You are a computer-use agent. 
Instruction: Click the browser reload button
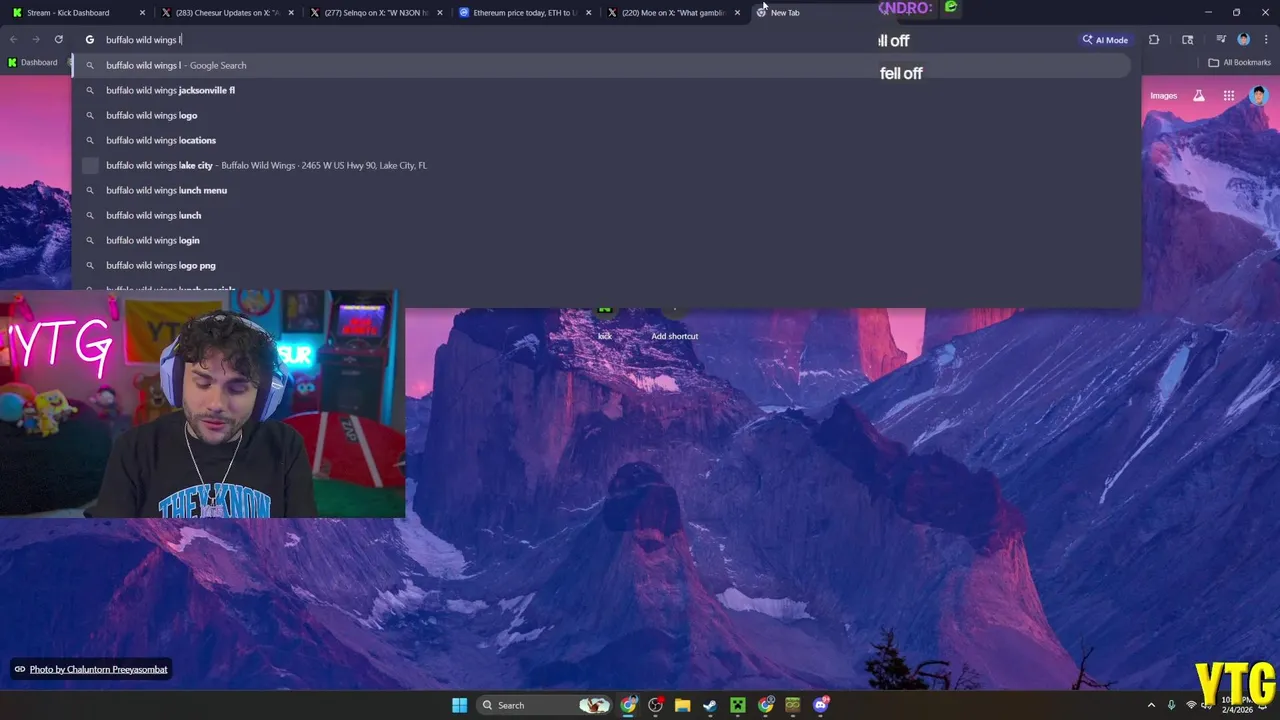[x=59, y=40]
